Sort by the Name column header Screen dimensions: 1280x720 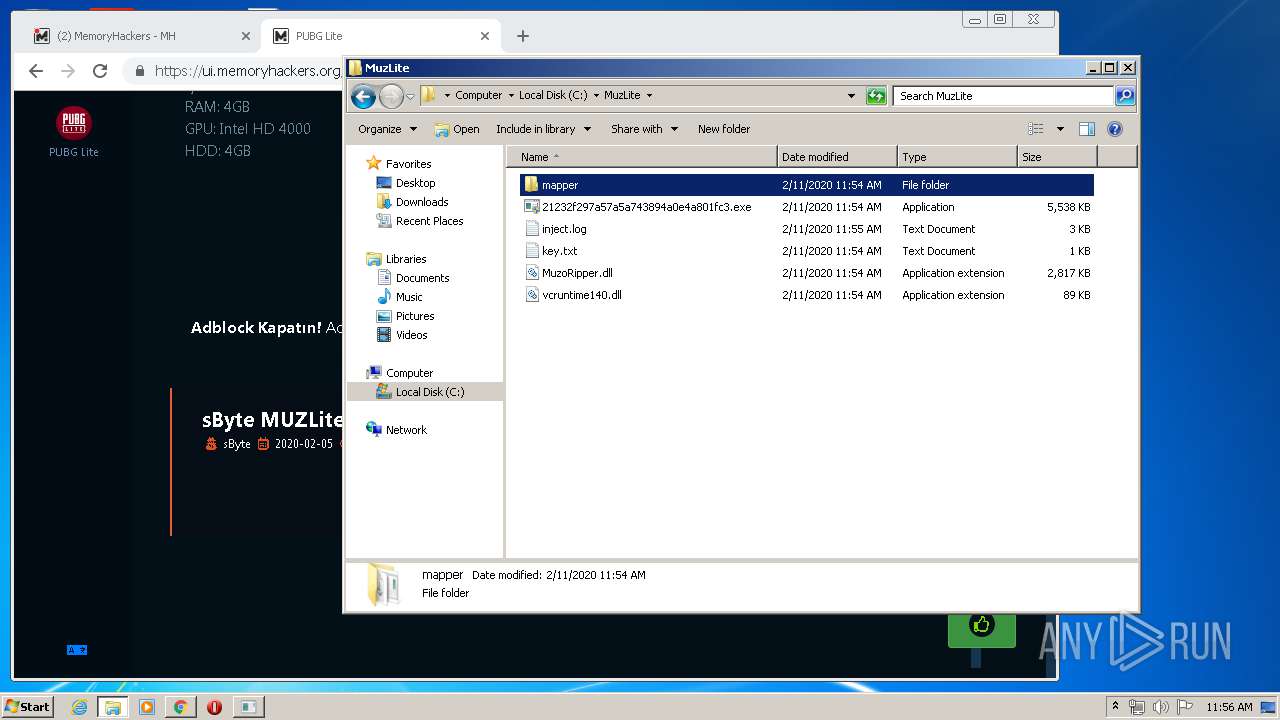pos(641,157)
